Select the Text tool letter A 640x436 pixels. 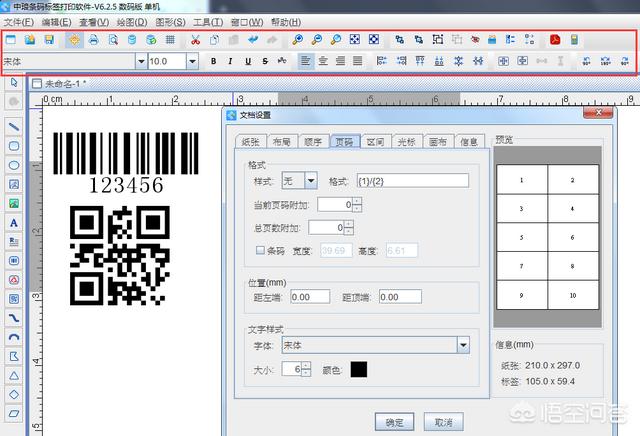point(14,223)
